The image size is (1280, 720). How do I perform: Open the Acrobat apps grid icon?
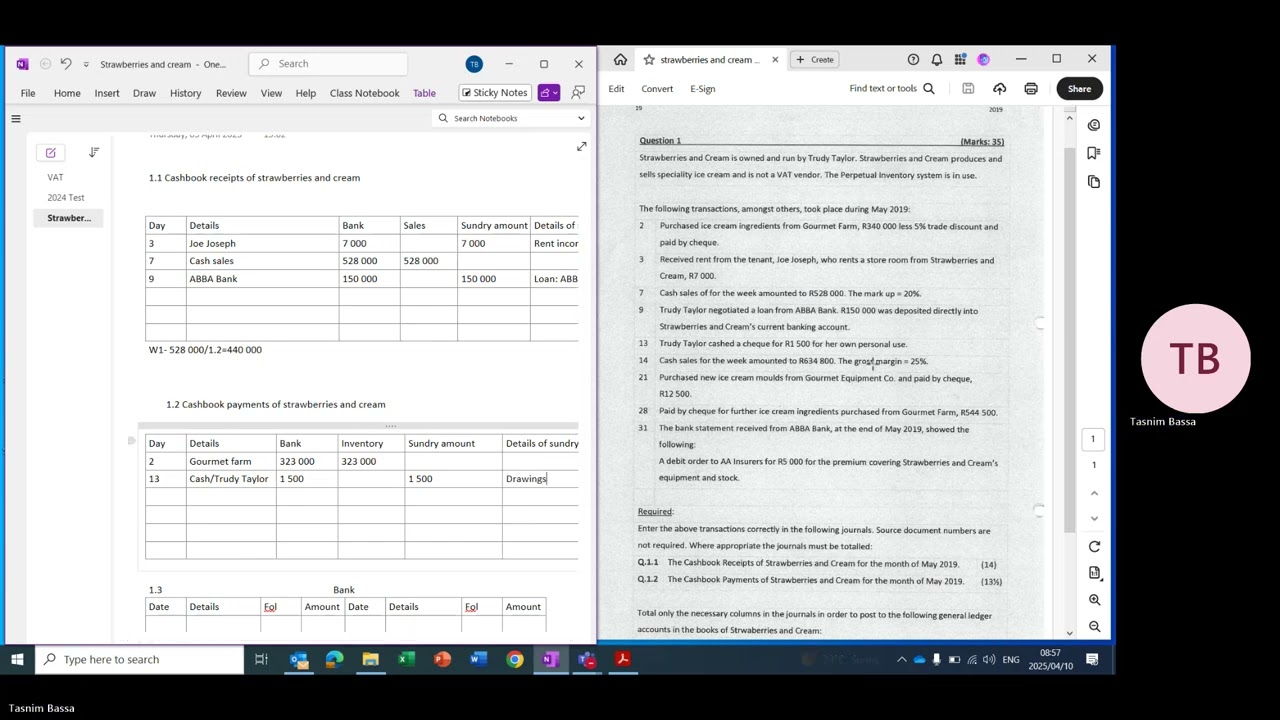tap(960, 60)
